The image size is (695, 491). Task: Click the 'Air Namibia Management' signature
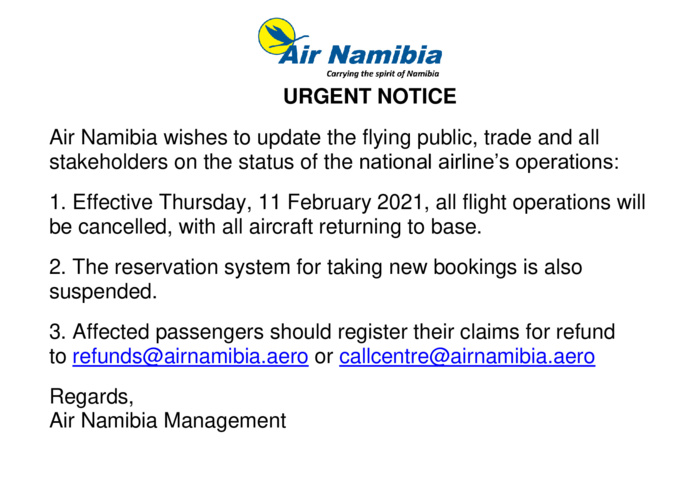[167, 421]
